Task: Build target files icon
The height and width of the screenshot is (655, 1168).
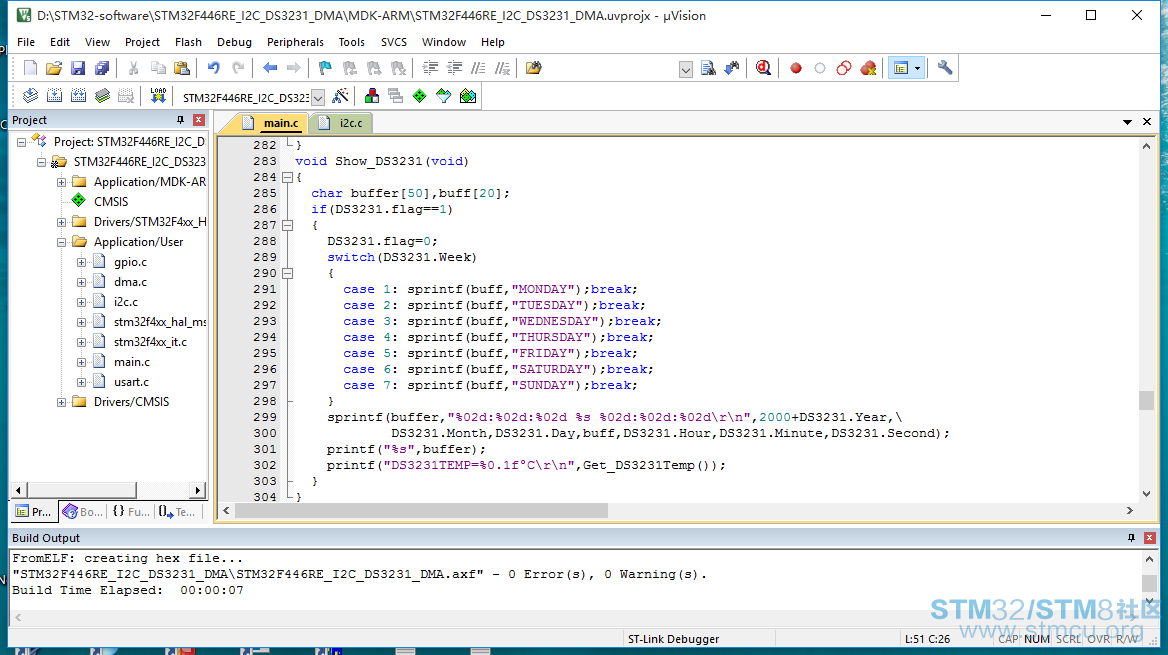Action: (54, 96)
